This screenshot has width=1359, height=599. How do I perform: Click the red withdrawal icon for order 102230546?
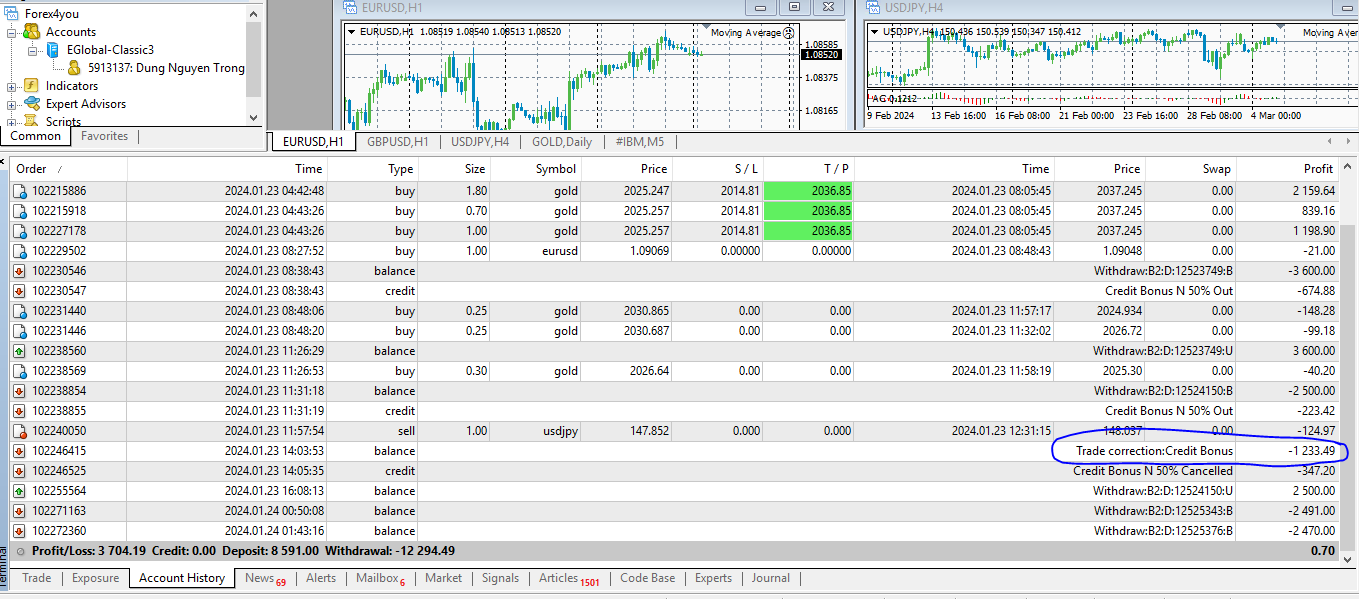[x=19, y=271]
